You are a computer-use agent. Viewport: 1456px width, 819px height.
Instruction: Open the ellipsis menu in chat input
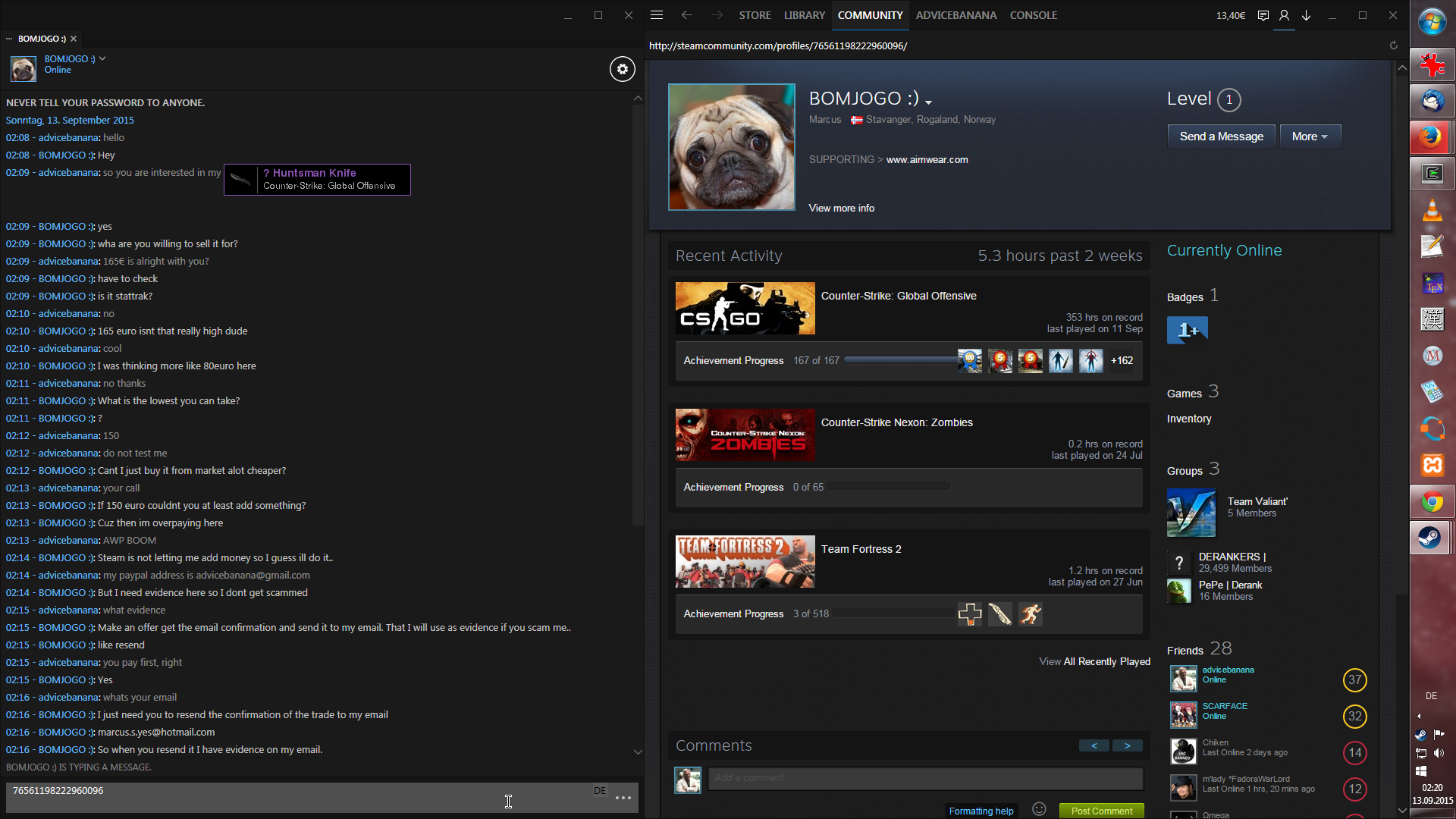pyautogui.click(x=623, y=798)
